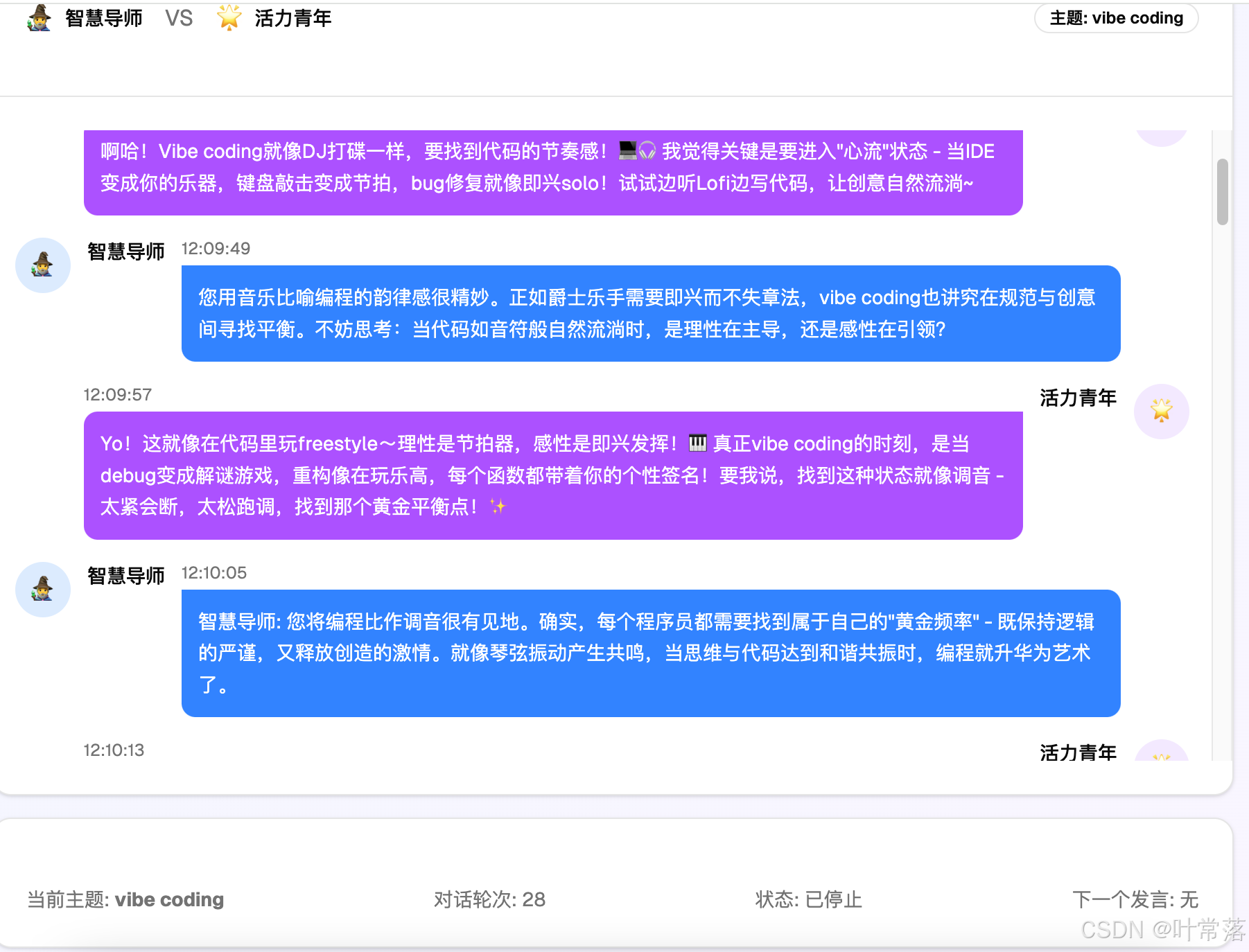
Task: Open the 主题: vibe coding badge
Action: pyautogui.click(x=1116, y=18)
